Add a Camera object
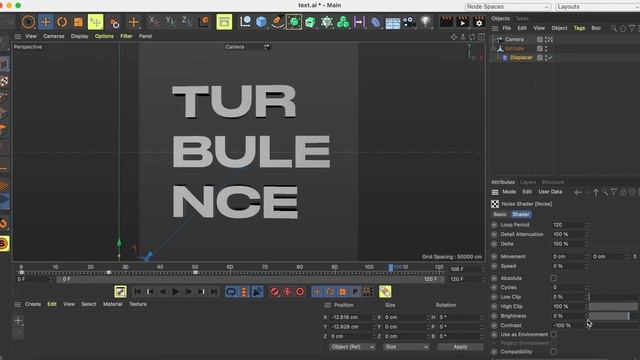This screenshot has height=360, width=640. click(x=409, y=22)
